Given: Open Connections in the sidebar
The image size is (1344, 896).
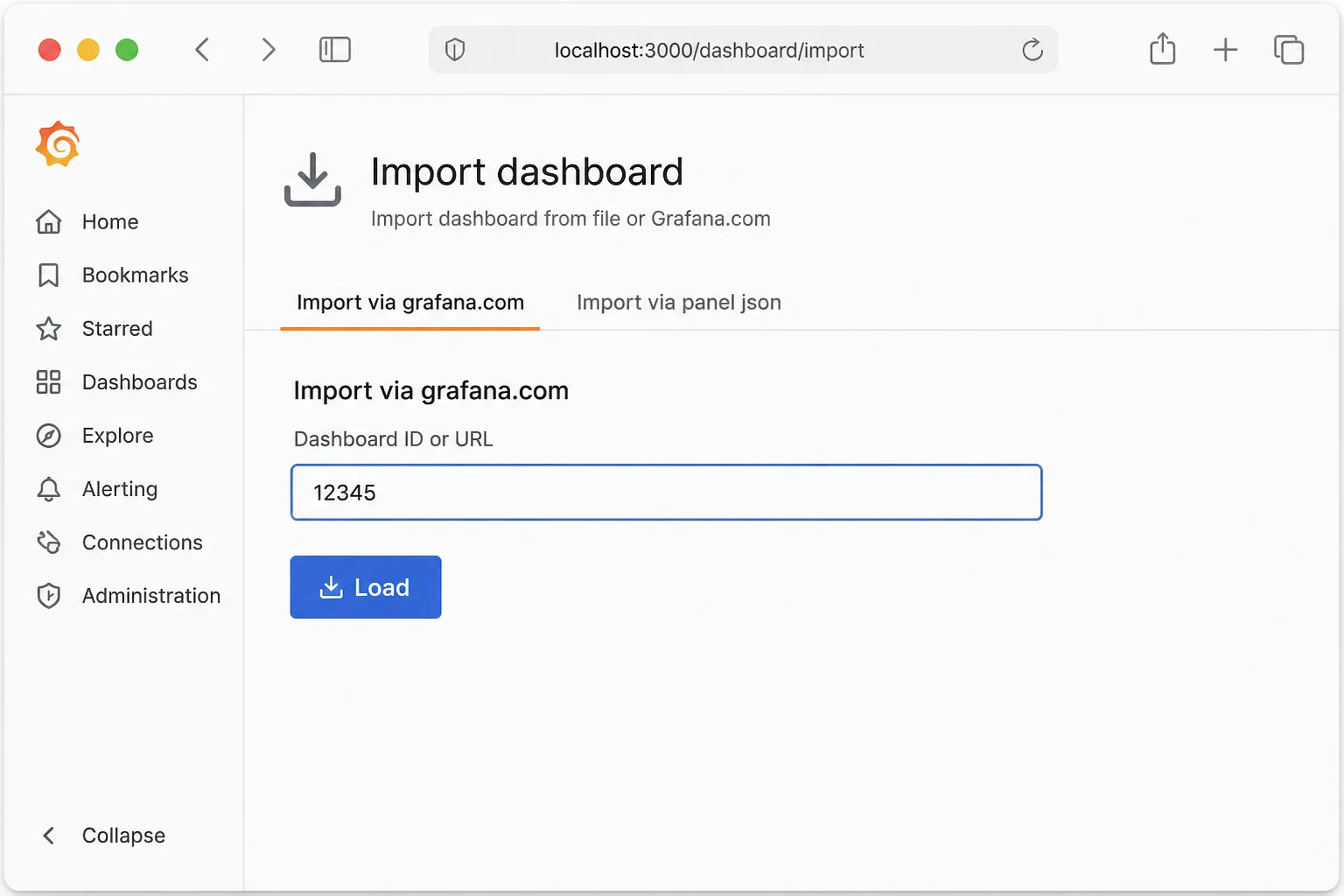Looking at the screenshot, I should pyautogui.click(x=142, y=542).
